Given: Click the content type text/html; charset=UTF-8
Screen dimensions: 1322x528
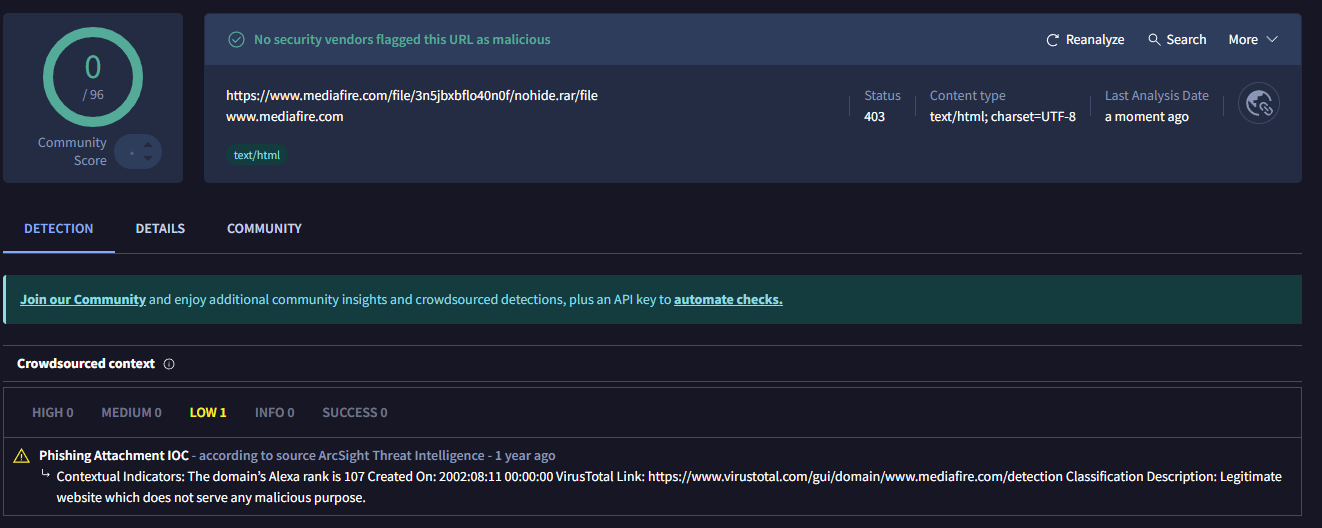Looking at the screenshot, I should coord(1003,116).
